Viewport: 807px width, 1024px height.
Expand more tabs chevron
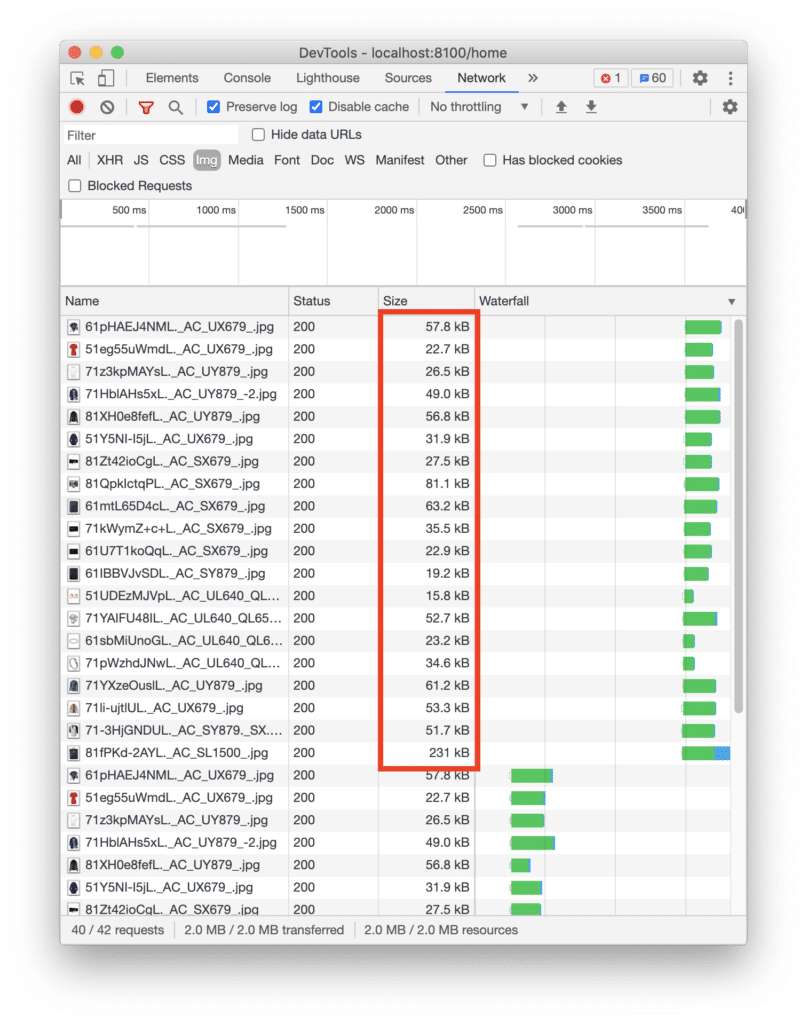coord(533,78)
